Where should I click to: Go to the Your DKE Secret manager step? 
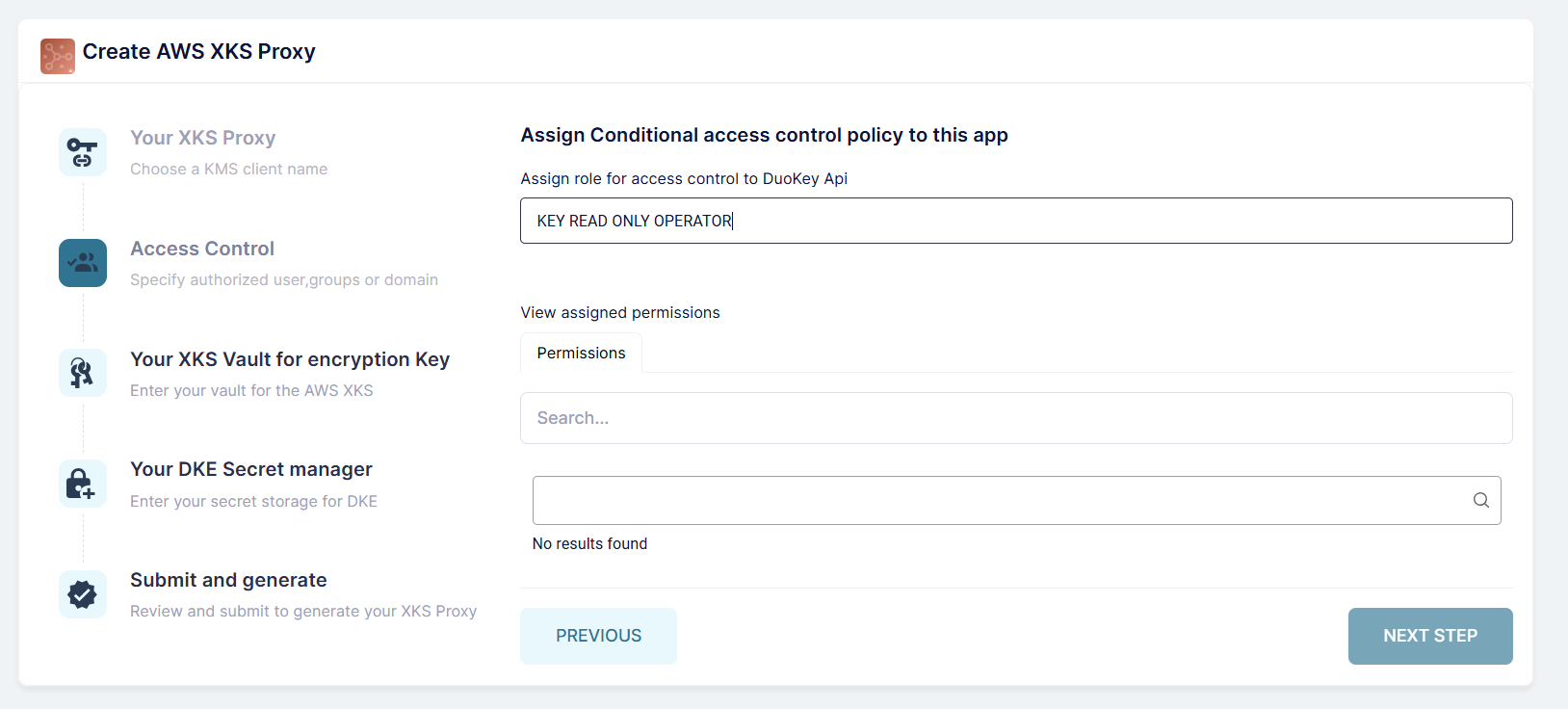click(x=251, y=469)
